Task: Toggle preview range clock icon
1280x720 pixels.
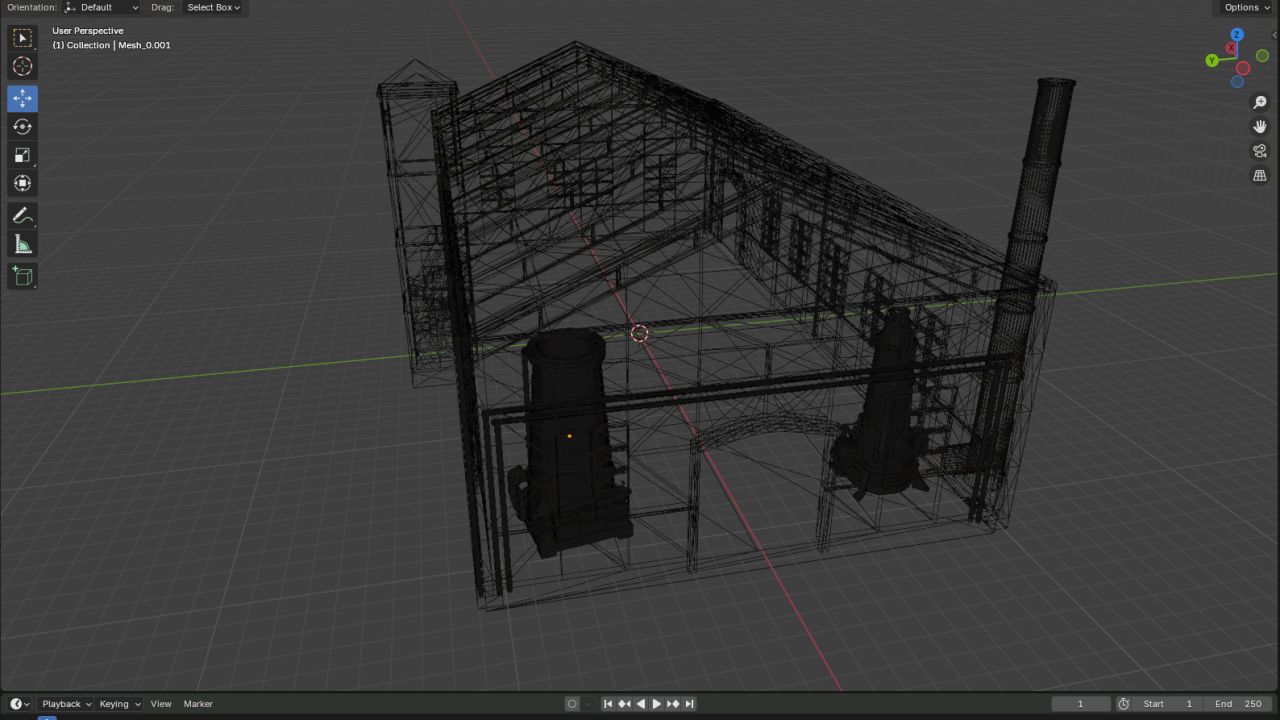Action: (1124, 704)
